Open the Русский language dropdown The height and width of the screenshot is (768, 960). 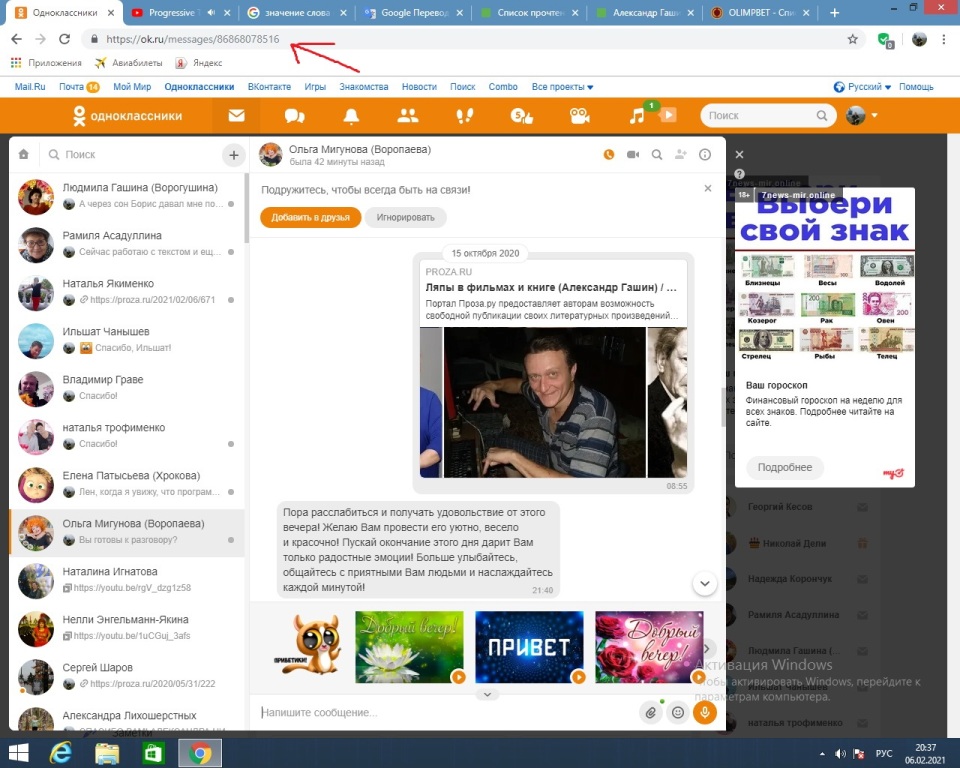point(863,87)
